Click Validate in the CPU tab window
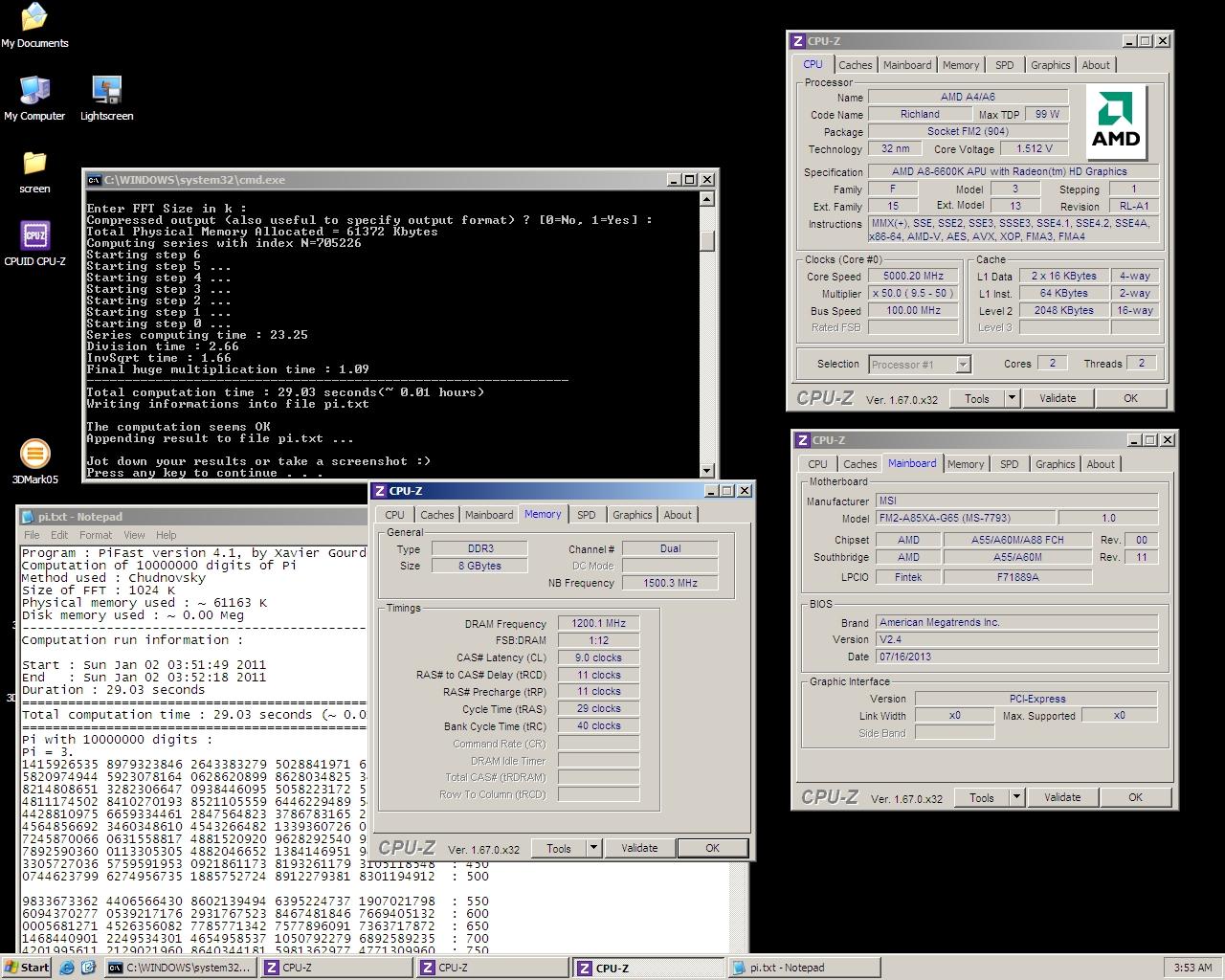Screen dimensions: 1225x980 [x=1058, y=398]
